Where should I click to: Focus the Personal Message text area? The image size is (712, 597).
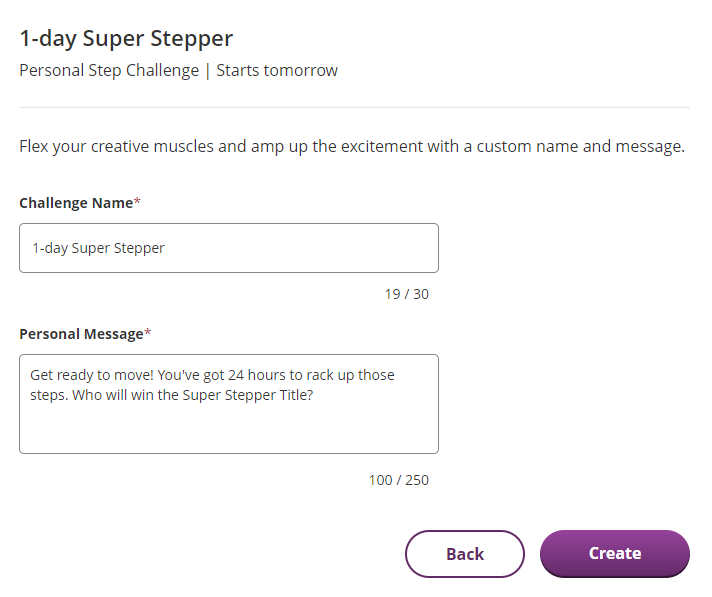(x=229, y=404)
